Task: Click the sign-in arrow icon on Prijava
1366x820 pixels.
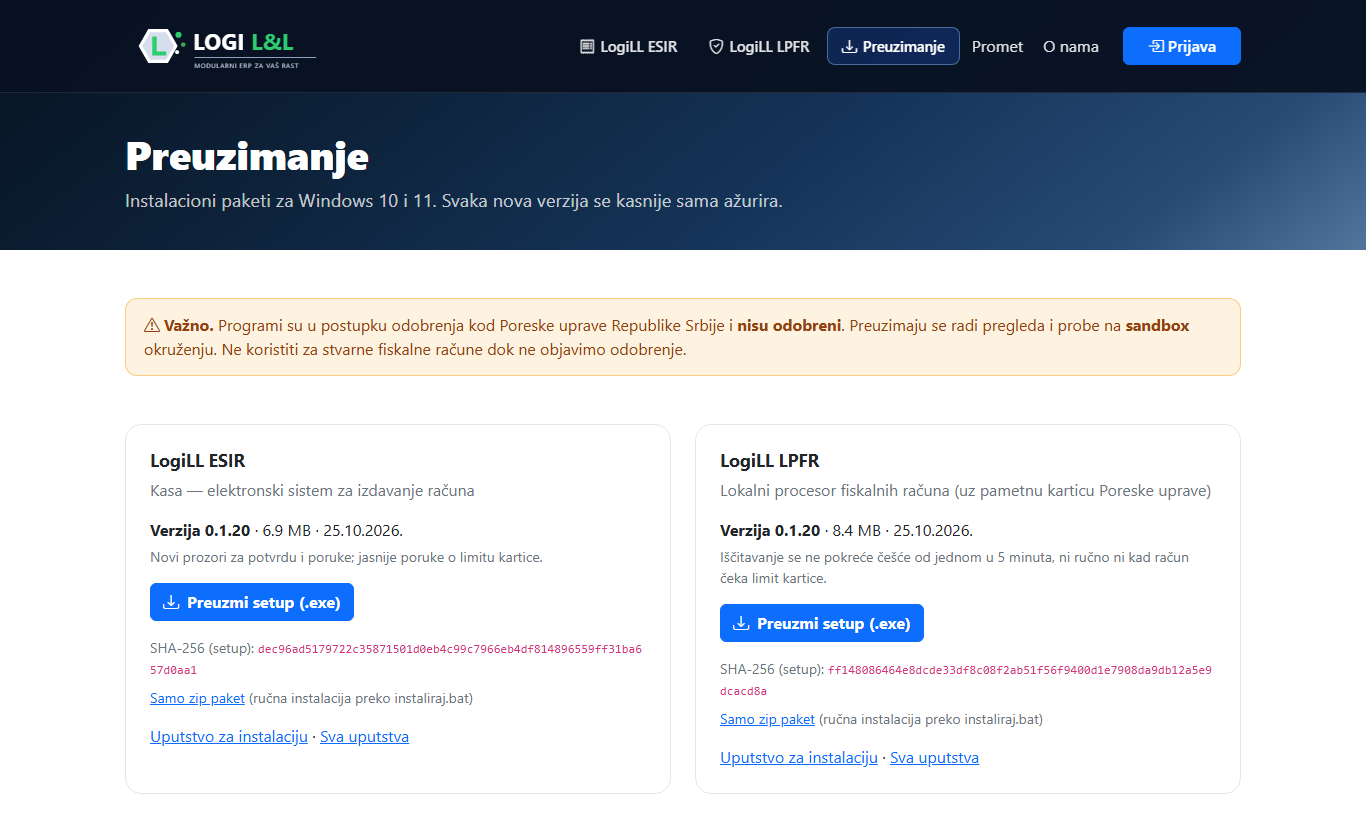Action: (x=1156, y=46)
